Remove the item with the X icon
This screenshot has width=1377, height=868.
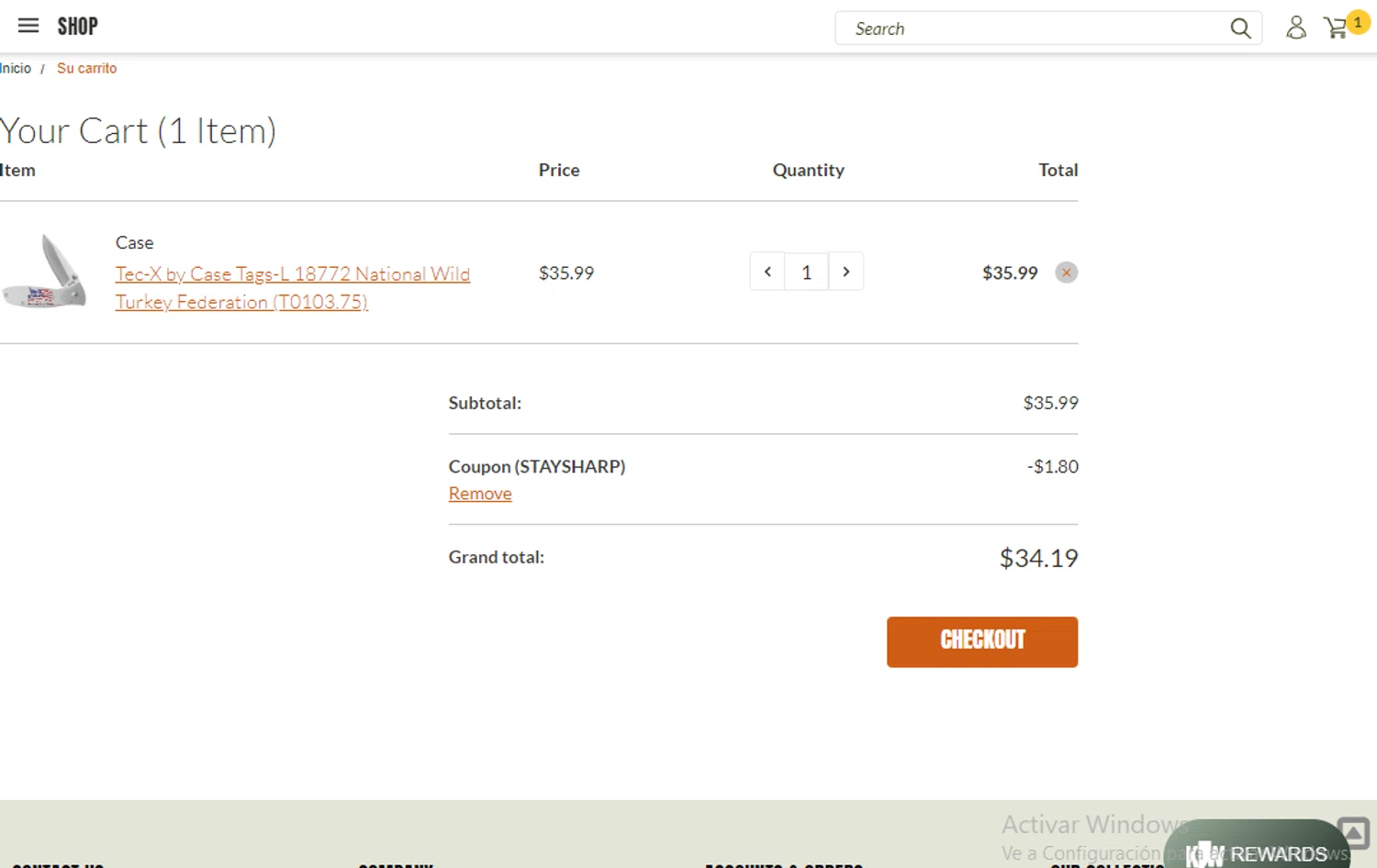[1066, 273]
